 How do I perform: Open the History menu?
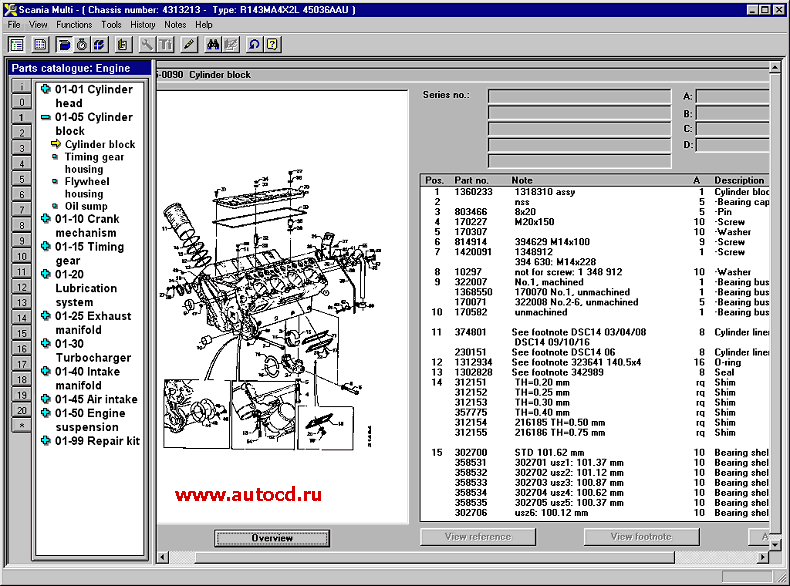pyautogui.click(x=143, y=24)
